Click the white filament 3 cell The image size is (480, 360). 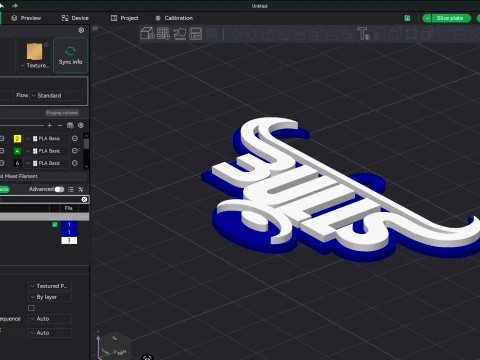click(x=69, y=240)
